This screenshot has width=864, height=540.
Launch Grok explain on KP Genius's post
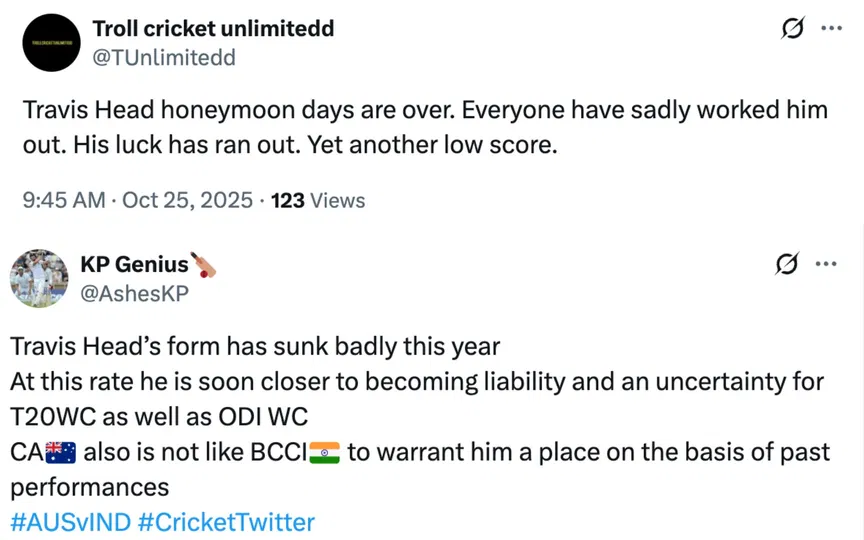pyautogui.click(x=787, y=264)
